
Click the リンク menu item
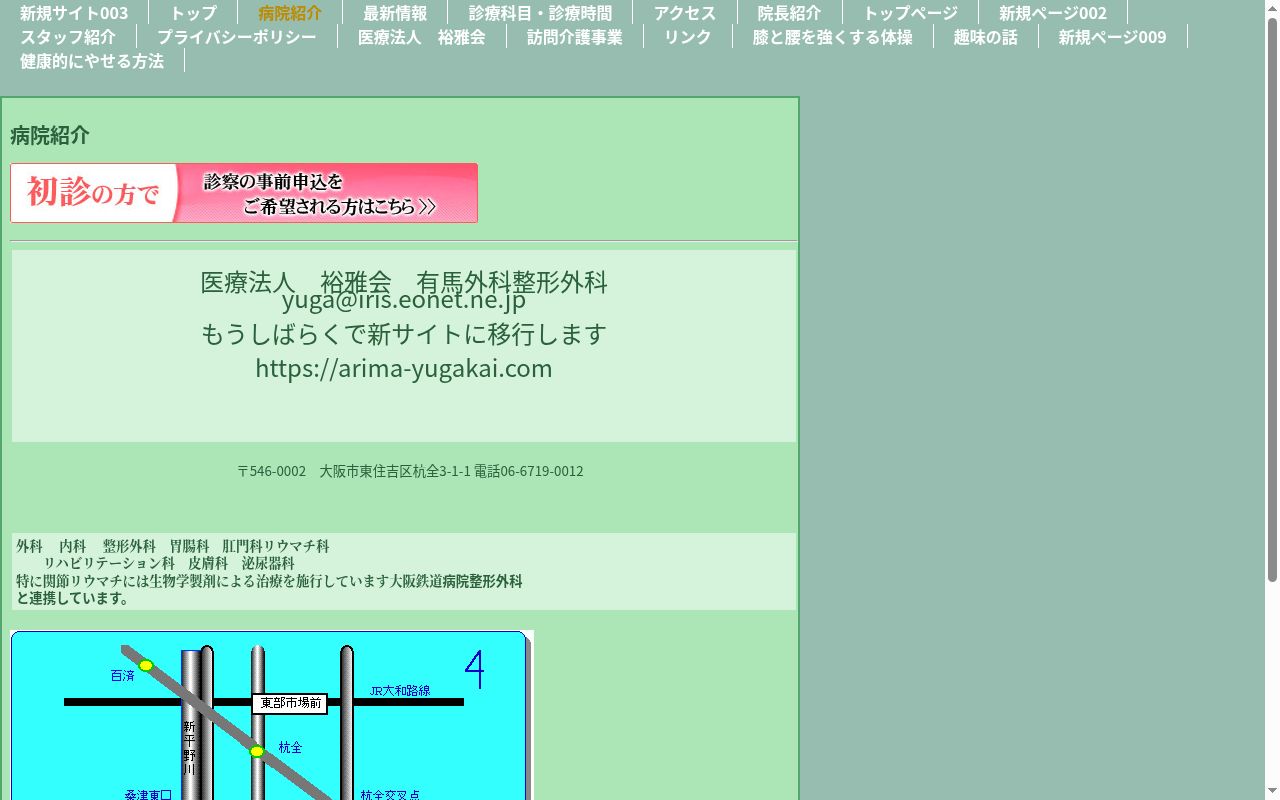[688, 37]
